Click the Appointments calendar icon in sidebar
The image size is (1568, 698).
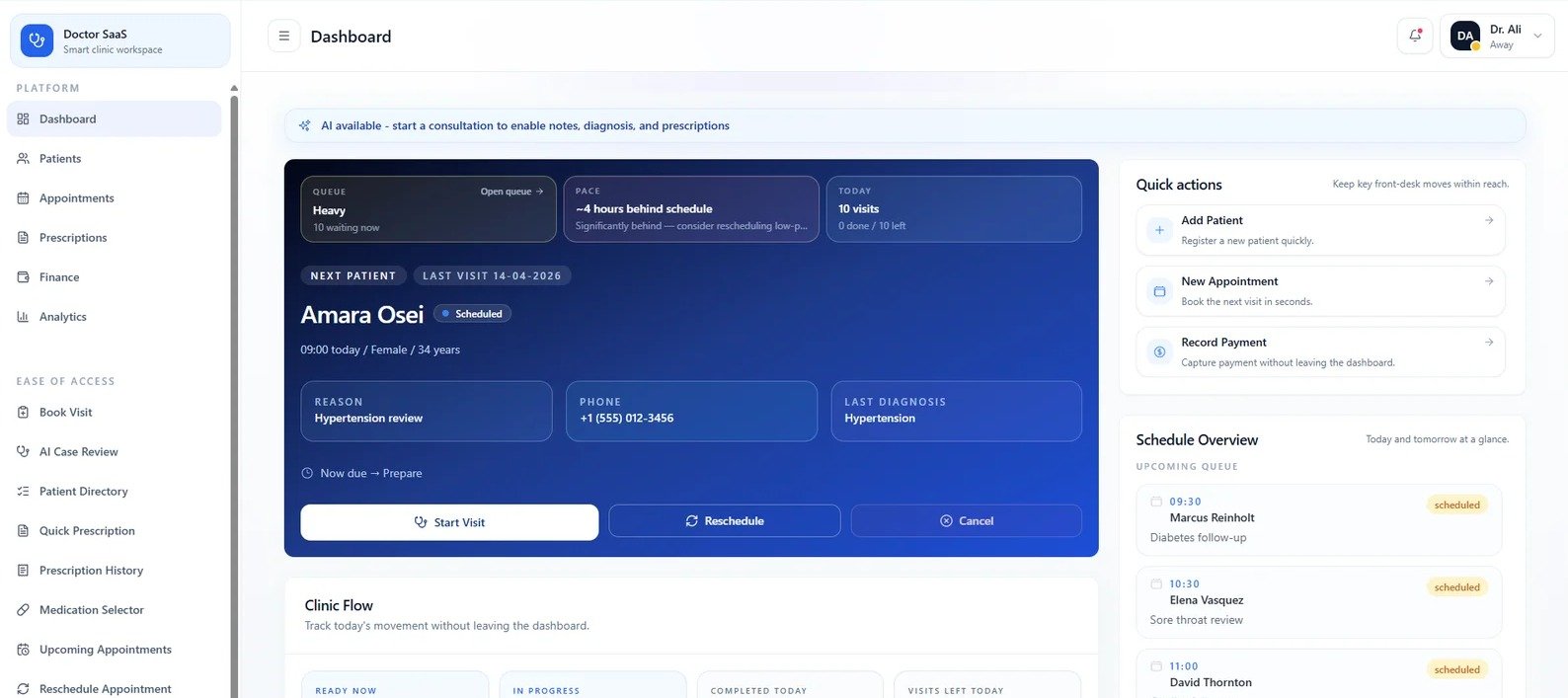pyautogui.click(x=23, y=197)
